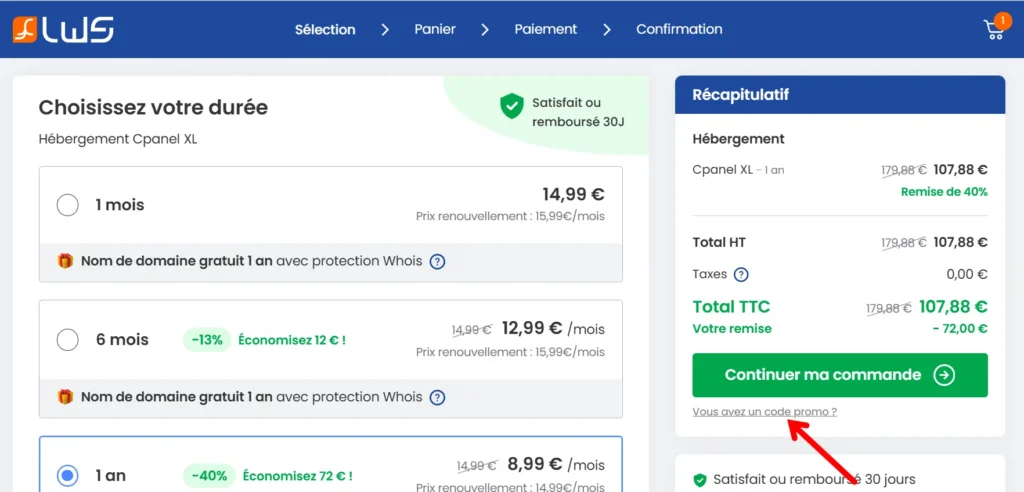
Task: Go to the Confirmation step
Action: pyautogui.click(x=679, y=29)
